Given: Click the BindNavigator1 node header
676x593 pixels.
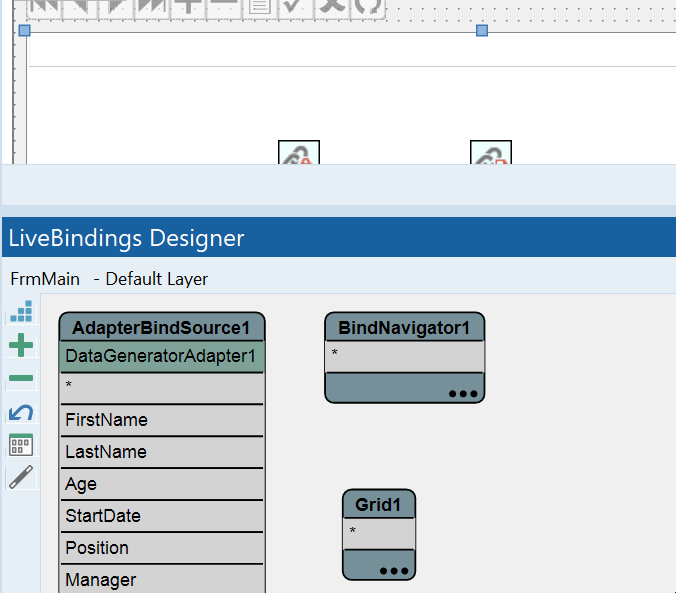Looking at the screenshot, I should coord(404,328).
